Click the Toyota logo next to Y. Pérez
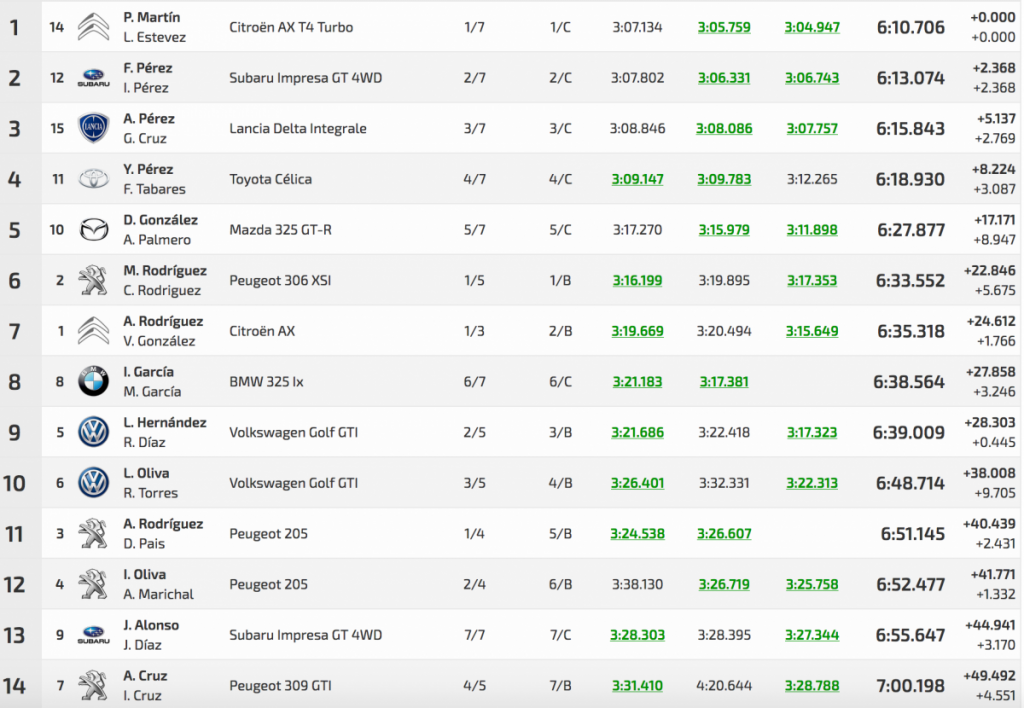This screenshot has width=1024, height=708. [93, 179]
